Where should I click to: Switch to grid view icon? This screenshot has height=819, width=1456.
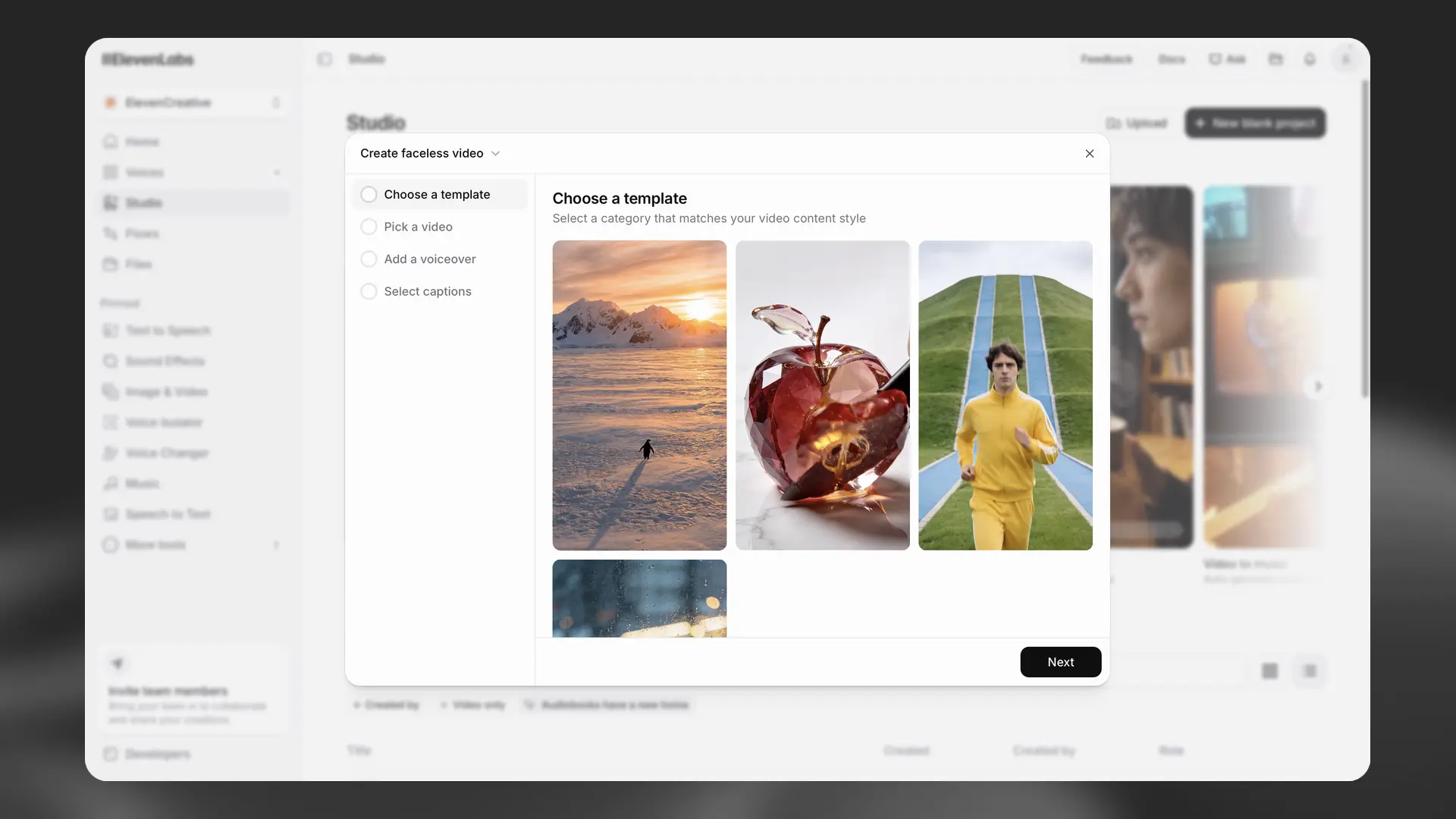pos(1269,671)
